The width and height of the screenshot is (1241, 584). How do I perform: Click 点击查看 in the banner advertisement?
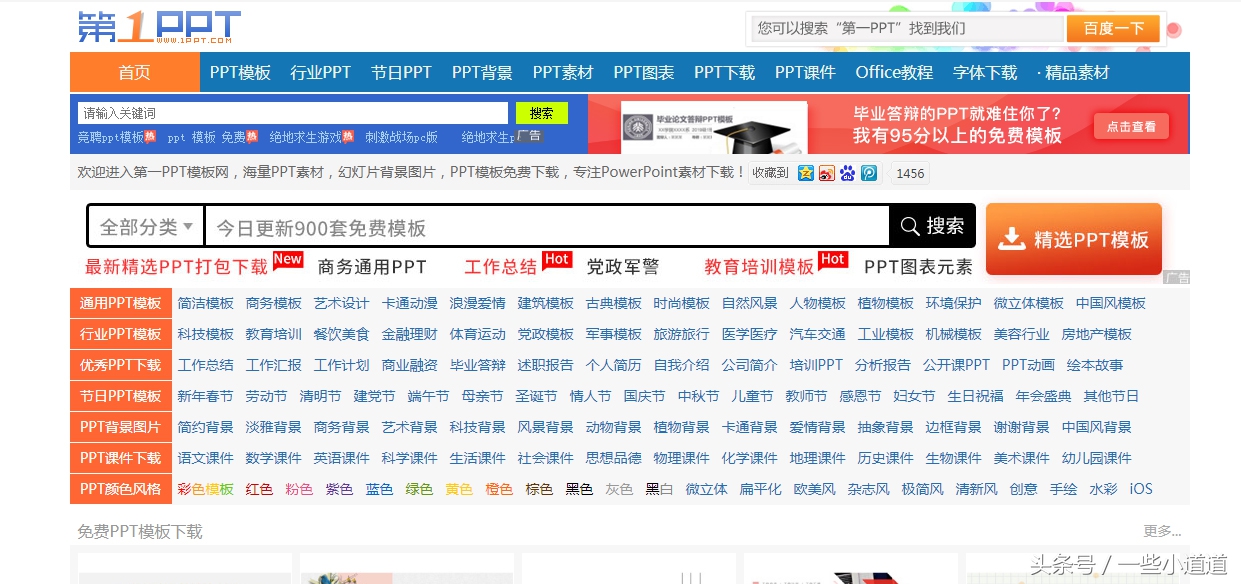click(x=1131, y=126)
